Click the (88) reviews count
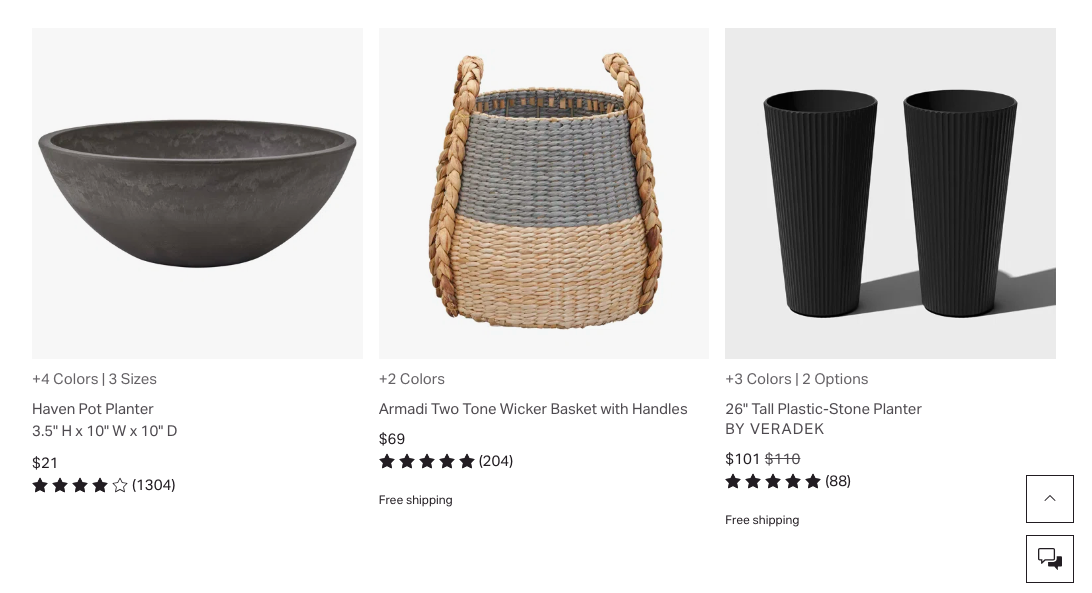 pyautogui.click(x=838, y=481)
